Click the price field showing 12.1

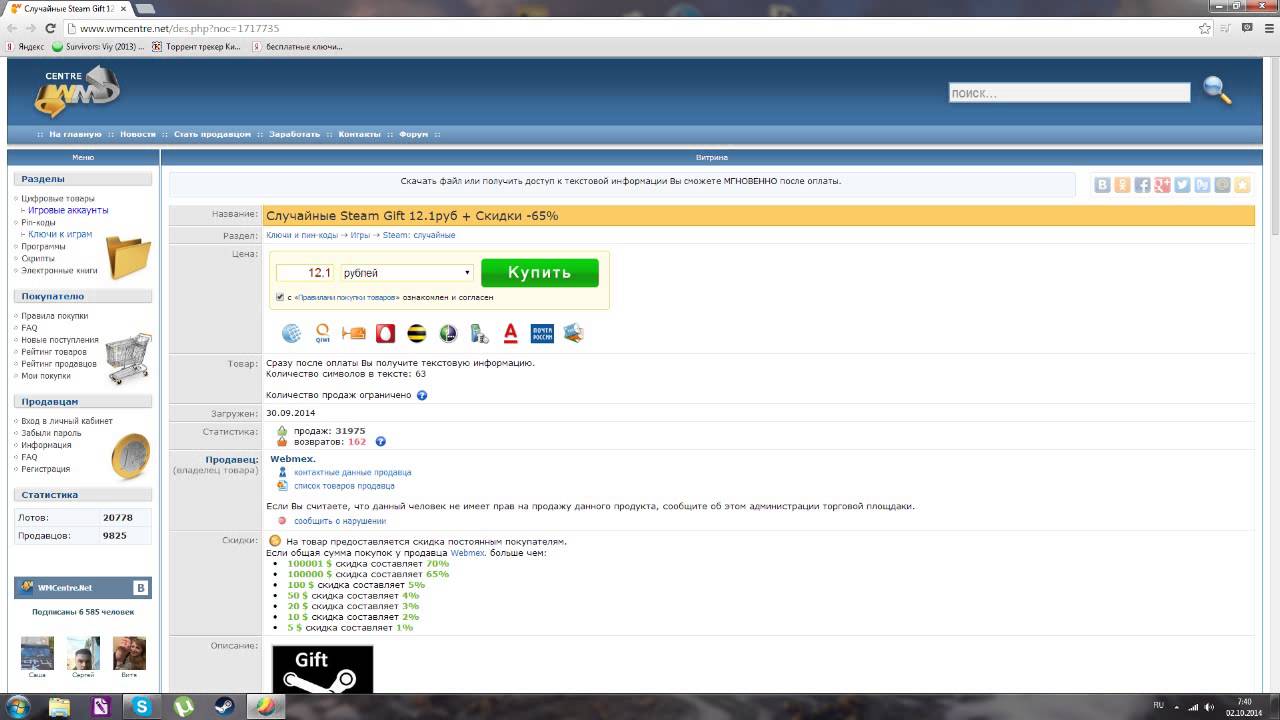coord(305,272)
